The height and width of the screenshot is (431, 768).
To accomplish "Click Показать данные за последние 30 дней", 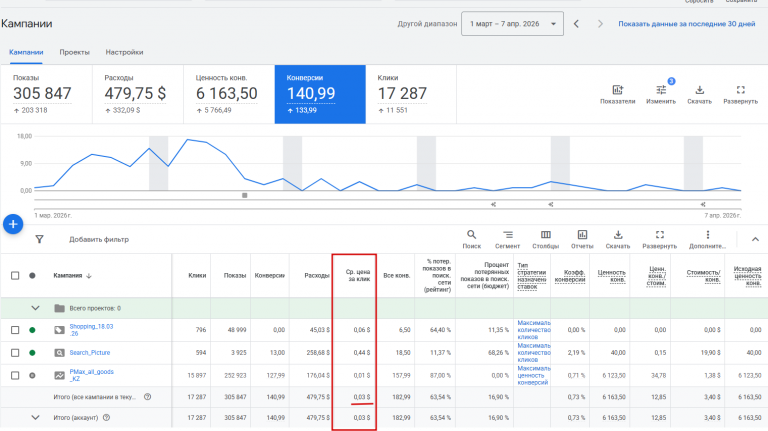I will pyautogui.click(x=687, y=24).
